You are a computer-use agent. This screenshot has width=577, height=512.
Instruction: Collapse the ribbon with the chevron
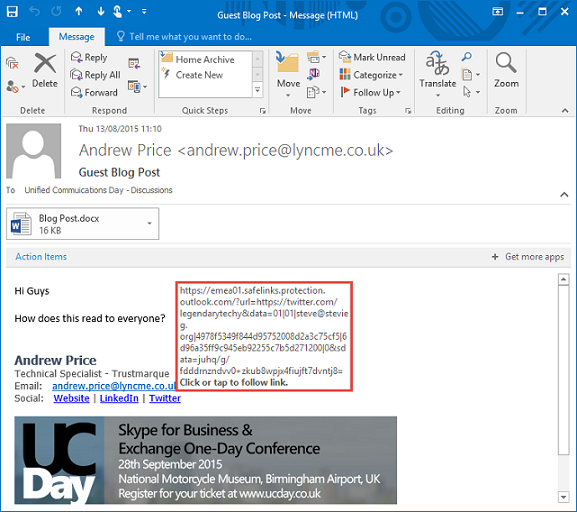point(565,111)
